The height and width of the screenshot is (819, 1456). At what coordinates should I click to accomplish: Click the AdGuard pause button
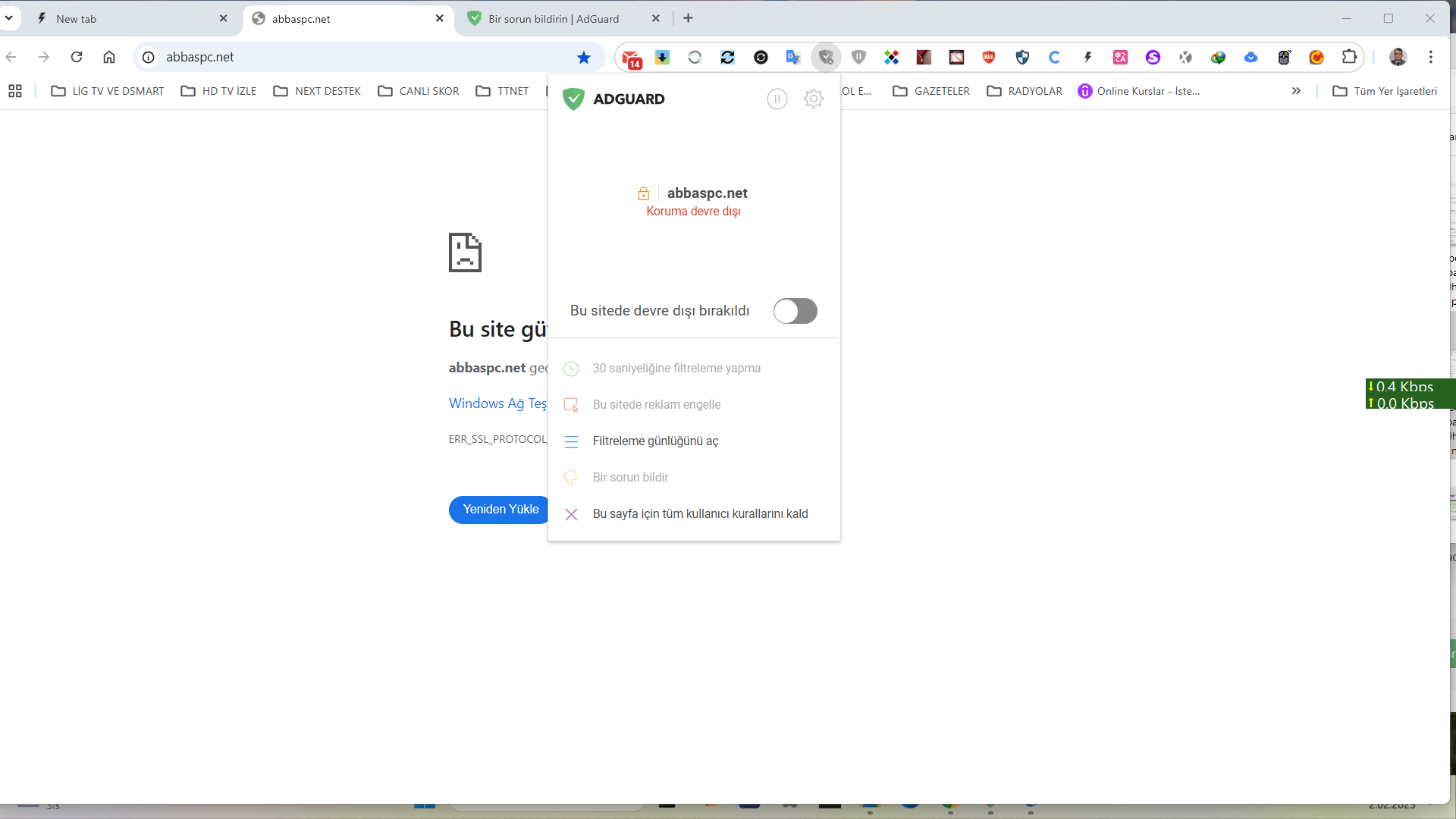click(777, 98)
